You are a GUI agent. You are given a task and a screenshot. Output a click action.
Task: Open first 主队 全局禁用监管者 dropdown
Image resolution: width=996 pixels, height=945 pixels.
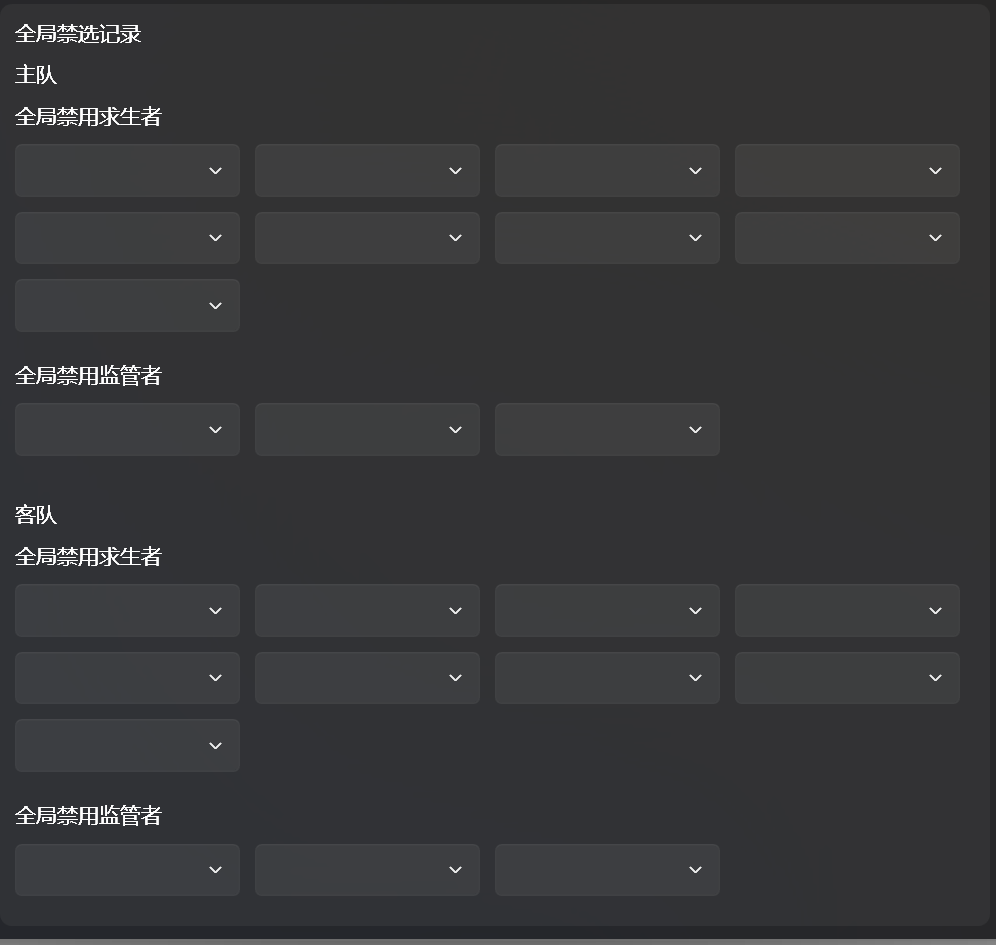[x=127, y=429]
